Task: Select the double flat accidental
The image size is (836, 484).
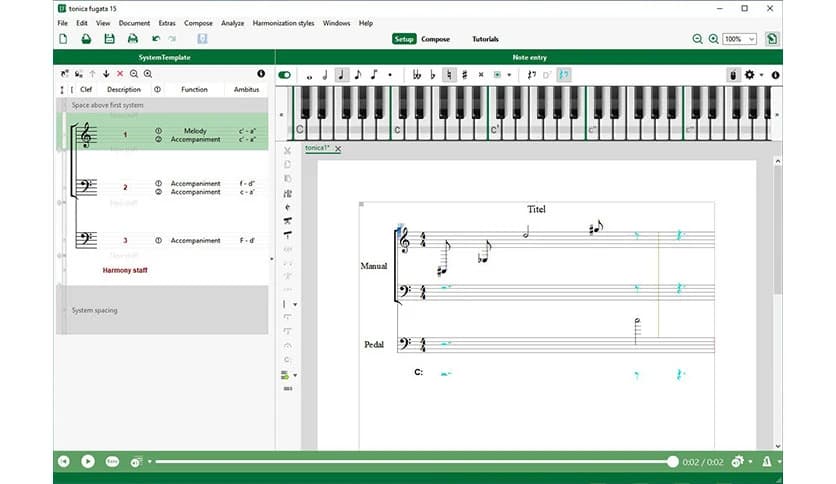Action: 416,74
